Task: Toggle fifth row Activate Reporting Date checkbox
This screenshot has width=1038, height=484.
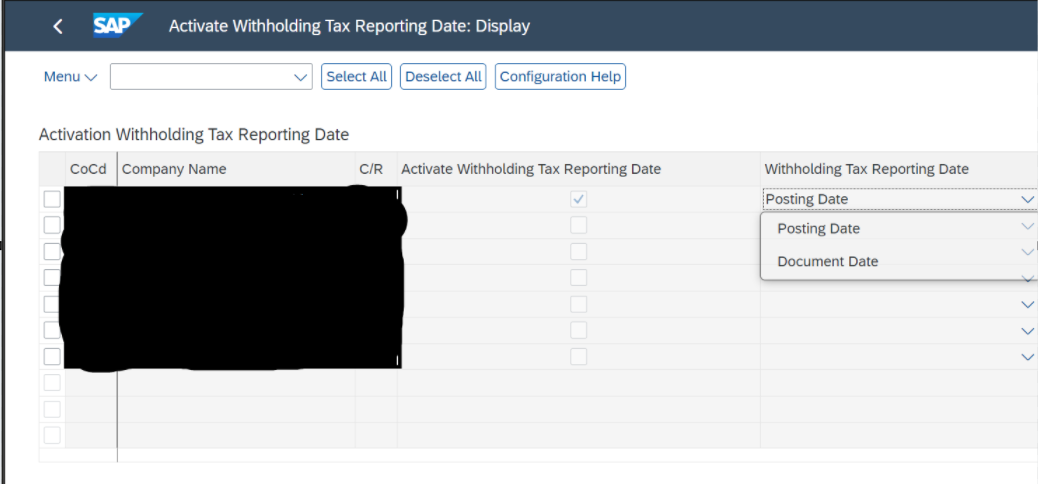Action: pos(579,304)
